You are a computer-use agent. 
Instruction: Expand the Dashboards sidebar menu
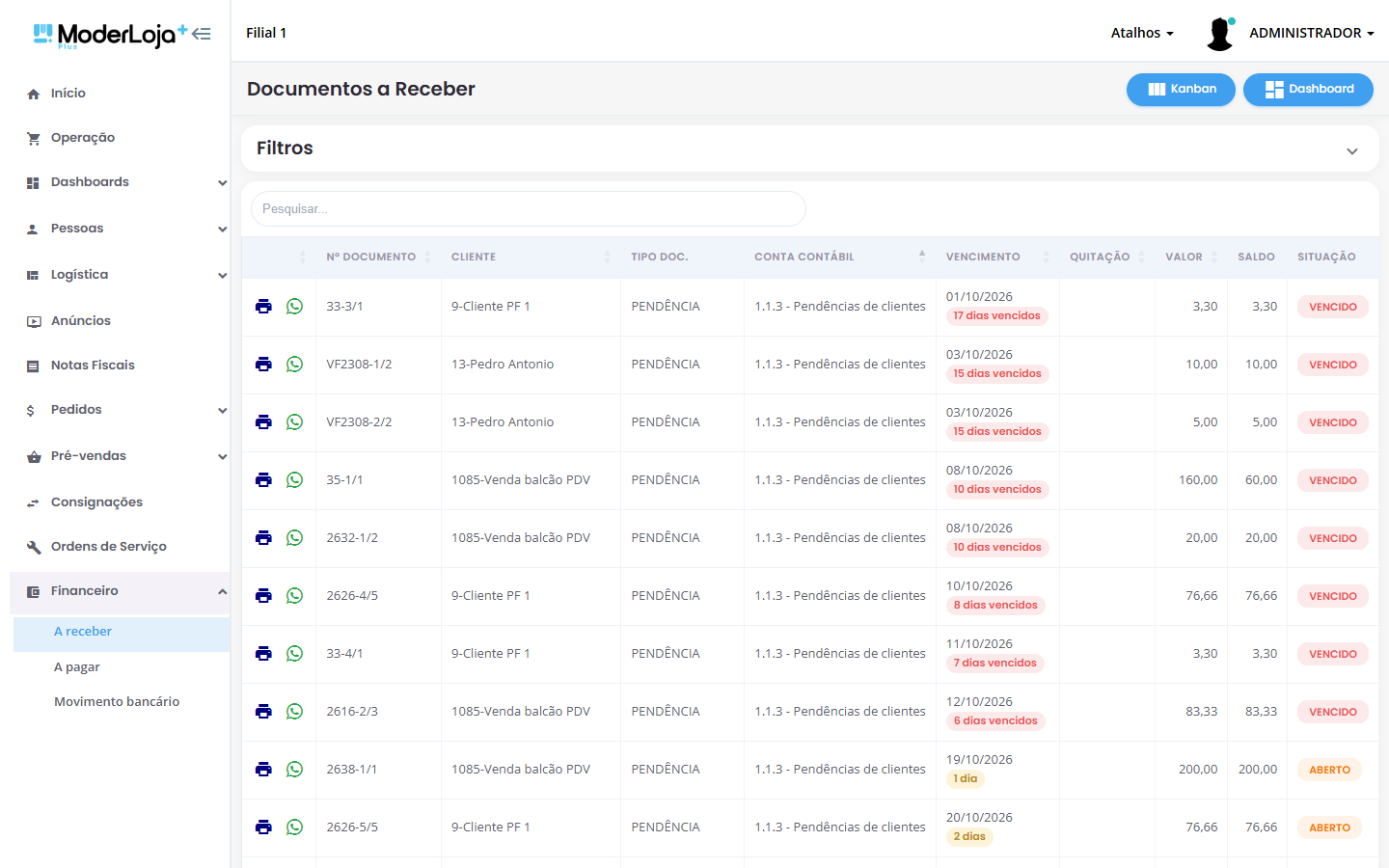[x=120, y=182]
